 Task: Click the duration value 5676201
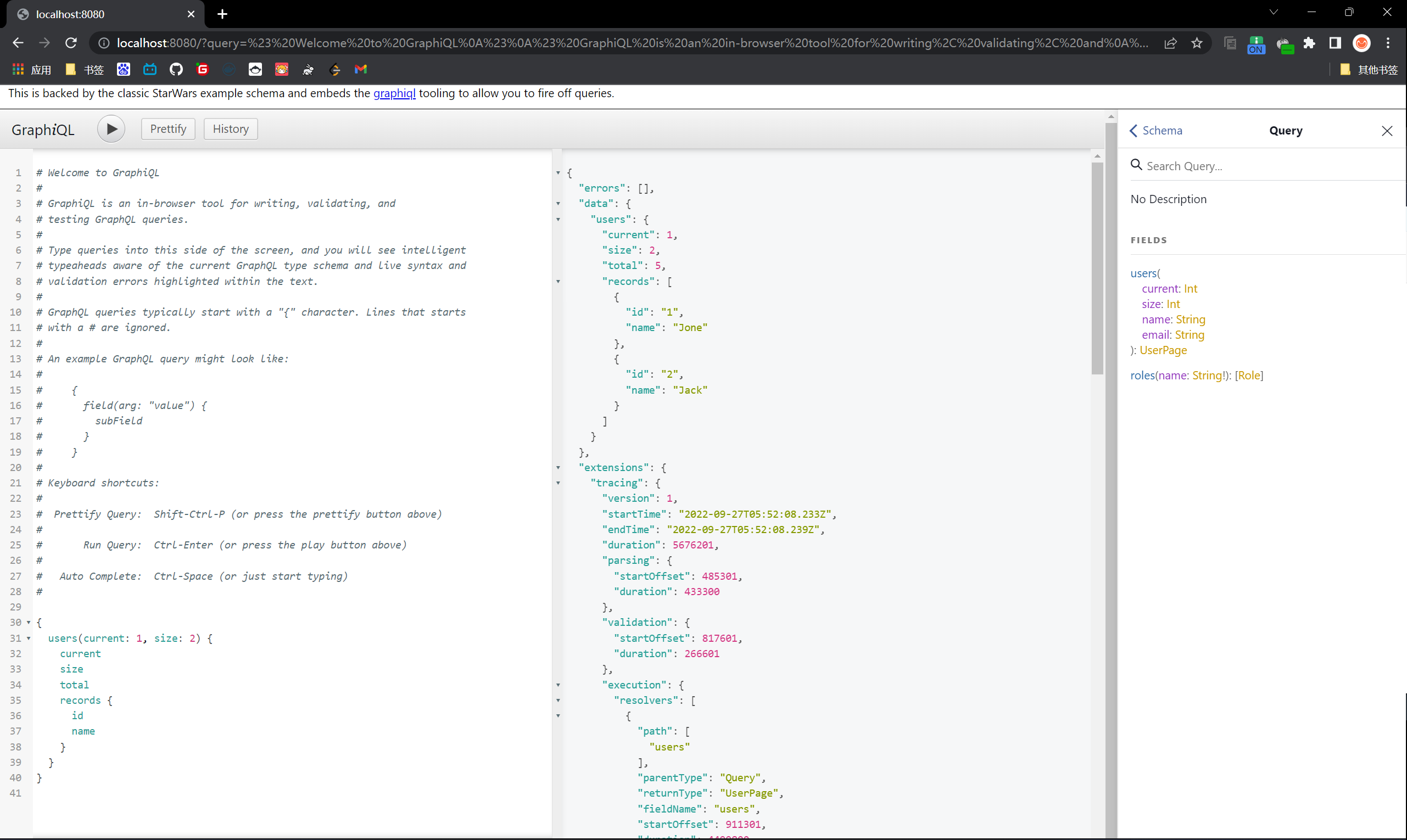click(x=693, y=545)
